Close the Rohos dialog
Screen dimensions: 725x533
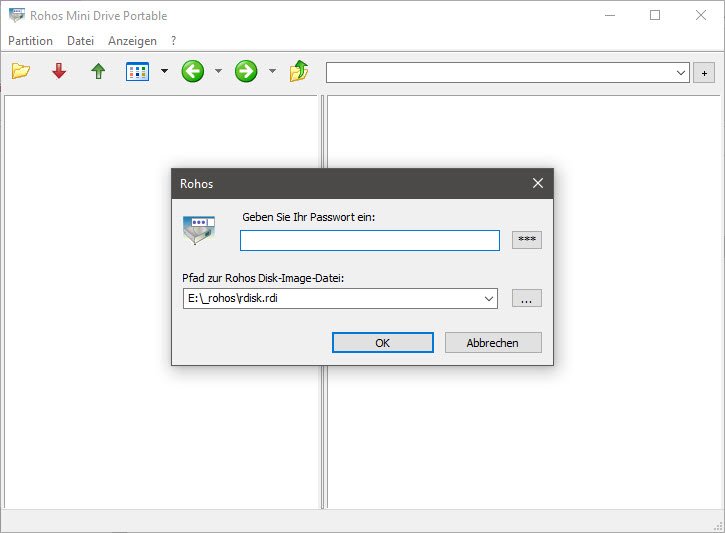[538, 184]
